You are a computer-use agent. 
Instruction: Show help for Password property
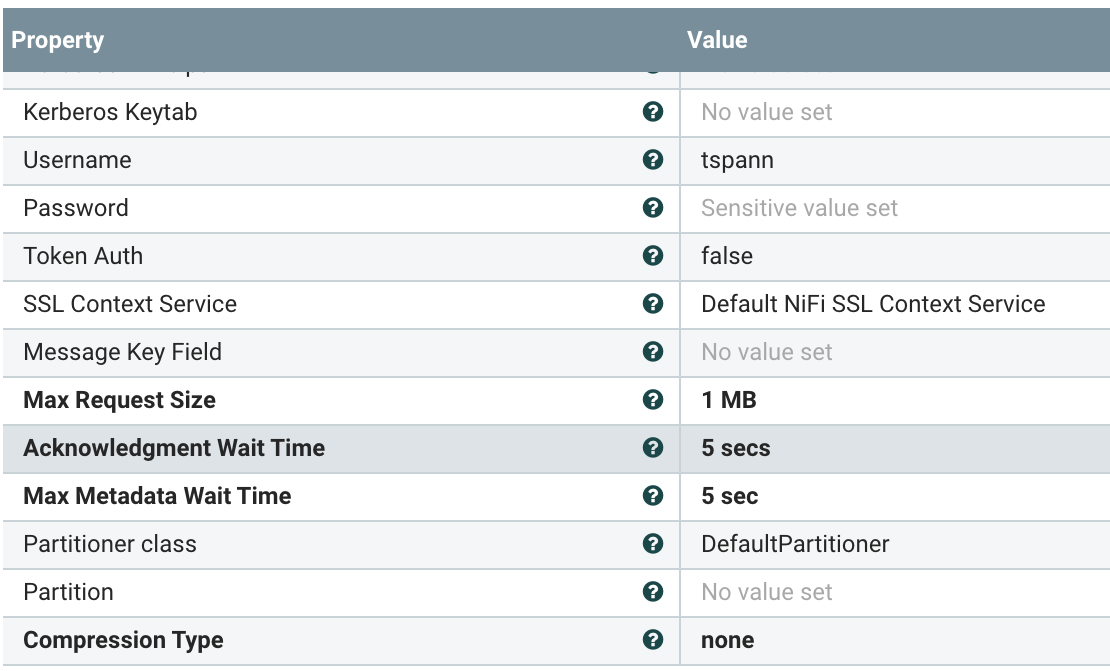pyautogui.click(x=653, y=208)
